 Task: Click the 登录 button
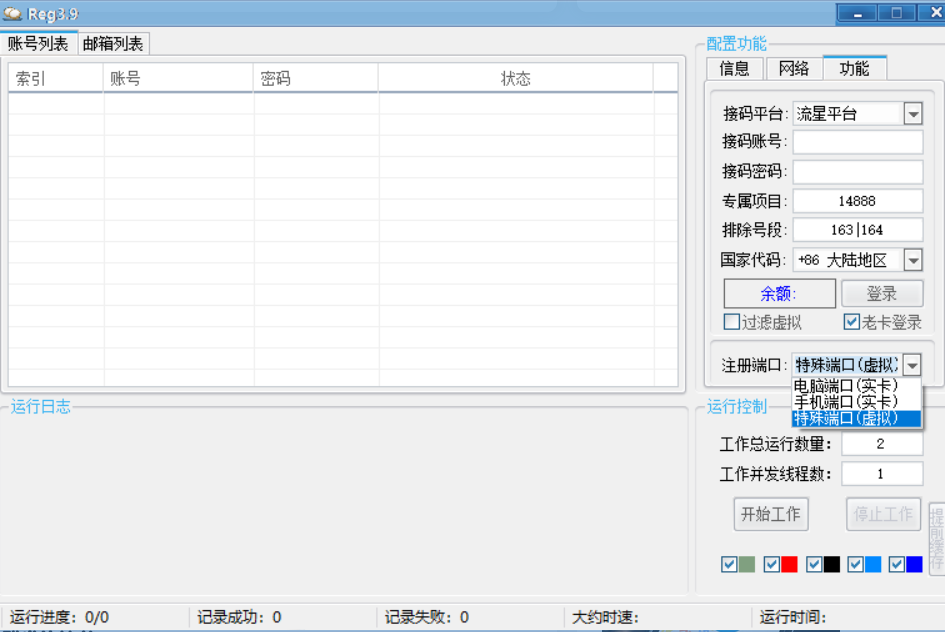pyautogui.click(x=881, y=293)
